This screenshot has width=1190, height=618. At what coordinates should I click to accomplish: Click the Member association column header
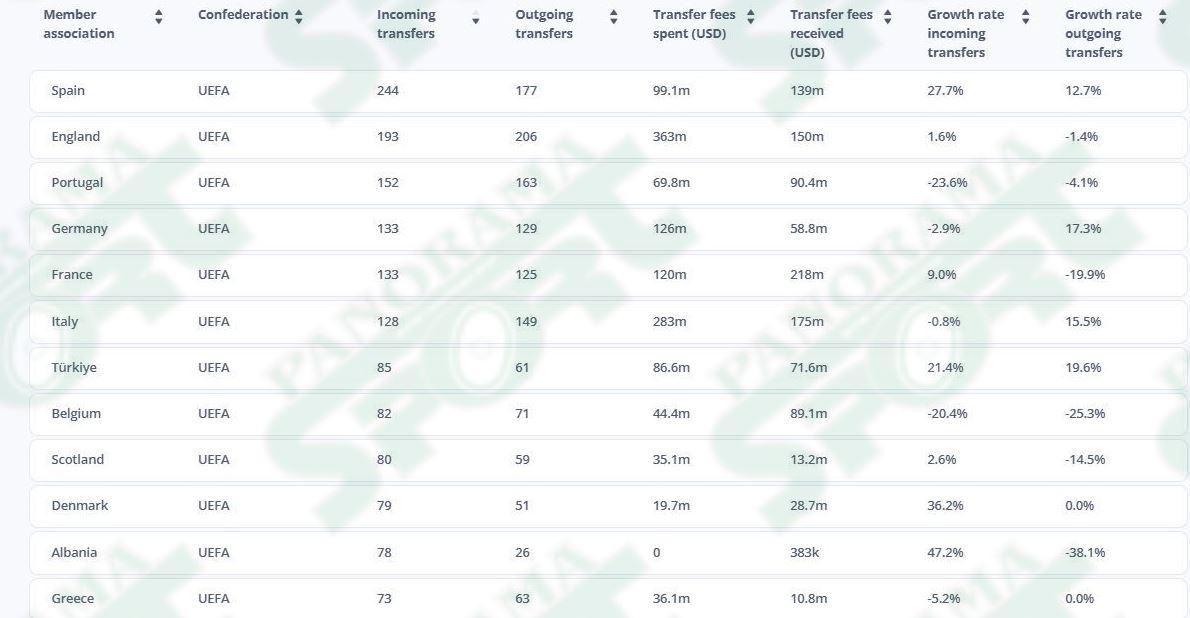79,24
